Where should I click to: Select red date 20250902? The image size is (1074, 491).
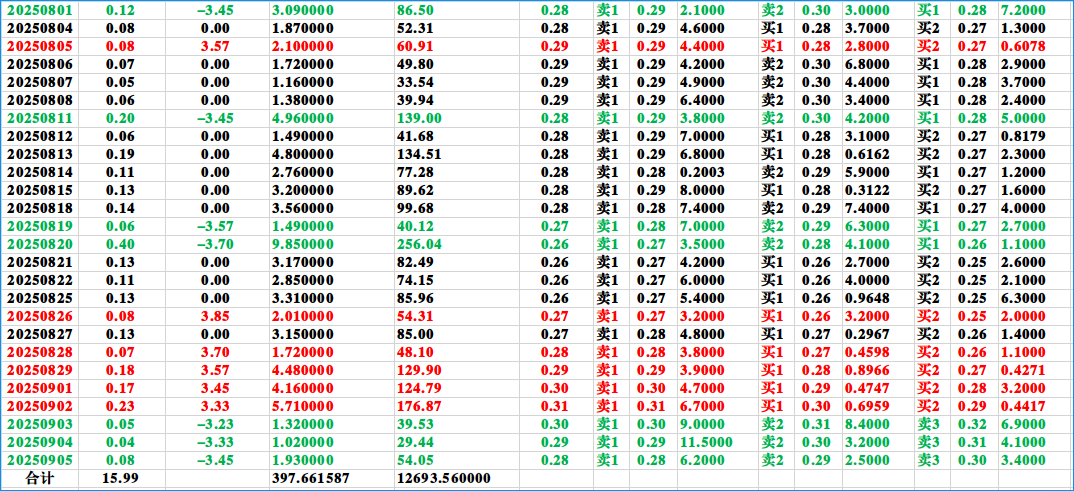click(39, 405)
